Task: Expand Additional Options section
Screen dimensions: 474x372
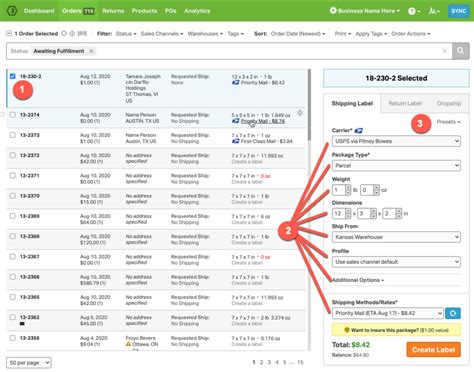Action: click(358, 280)
